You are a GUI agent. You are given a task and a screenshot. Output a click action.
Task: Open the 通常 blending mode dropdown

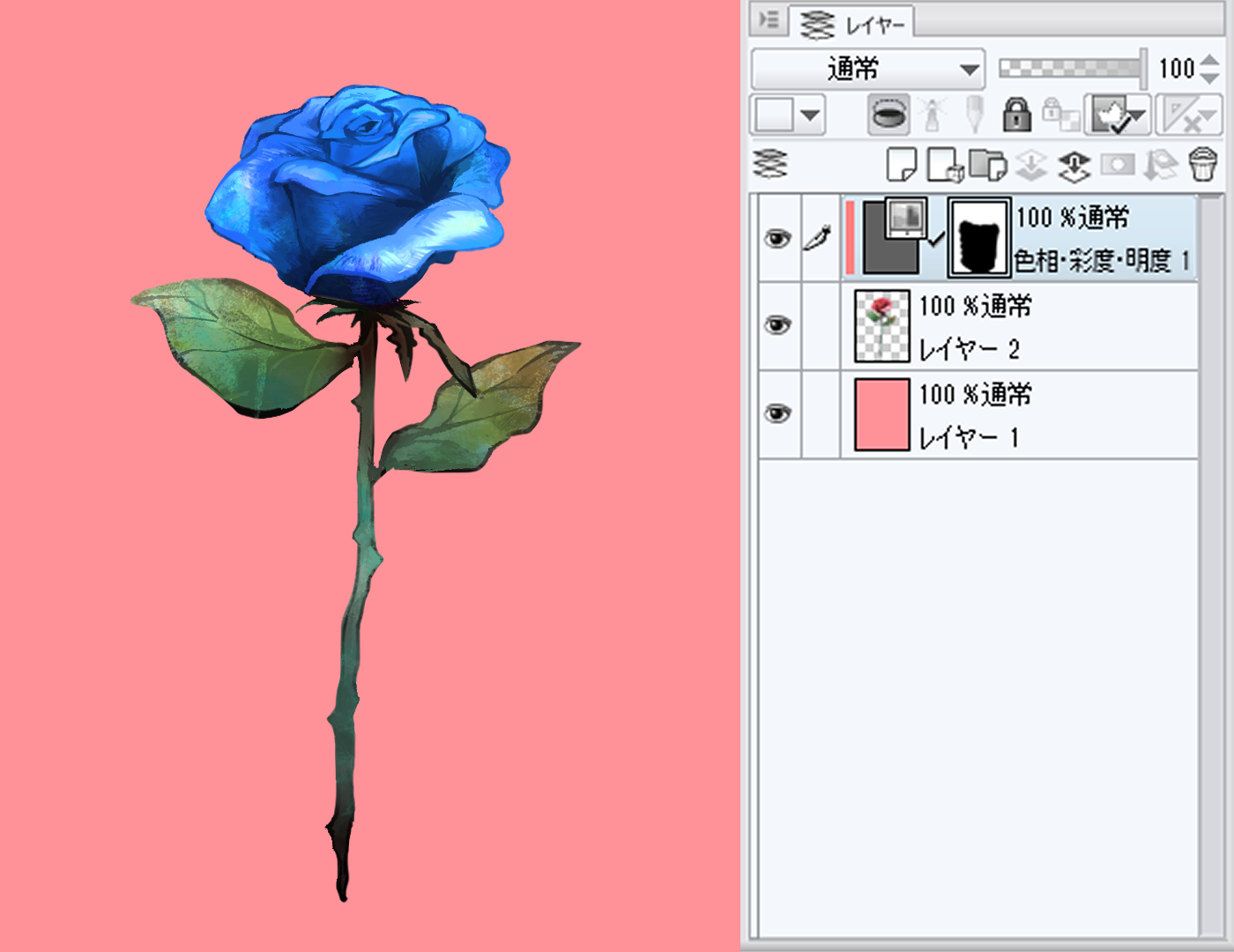867,69
